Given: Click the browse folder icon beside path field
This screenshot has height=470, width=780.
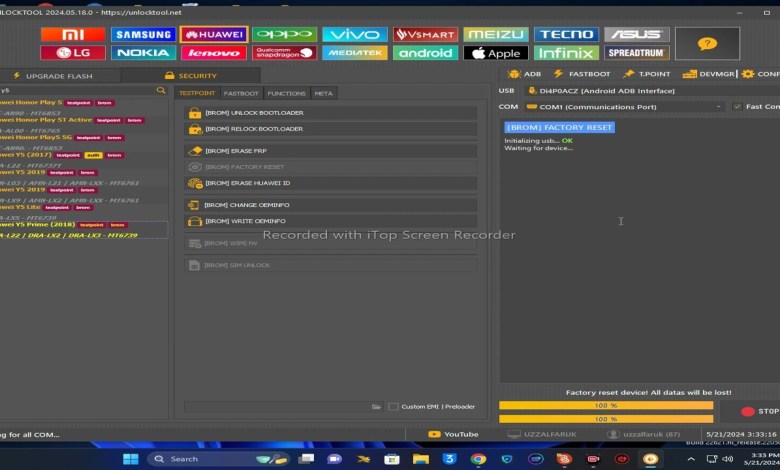Looking at the screenshot, I should pos(376,407).
